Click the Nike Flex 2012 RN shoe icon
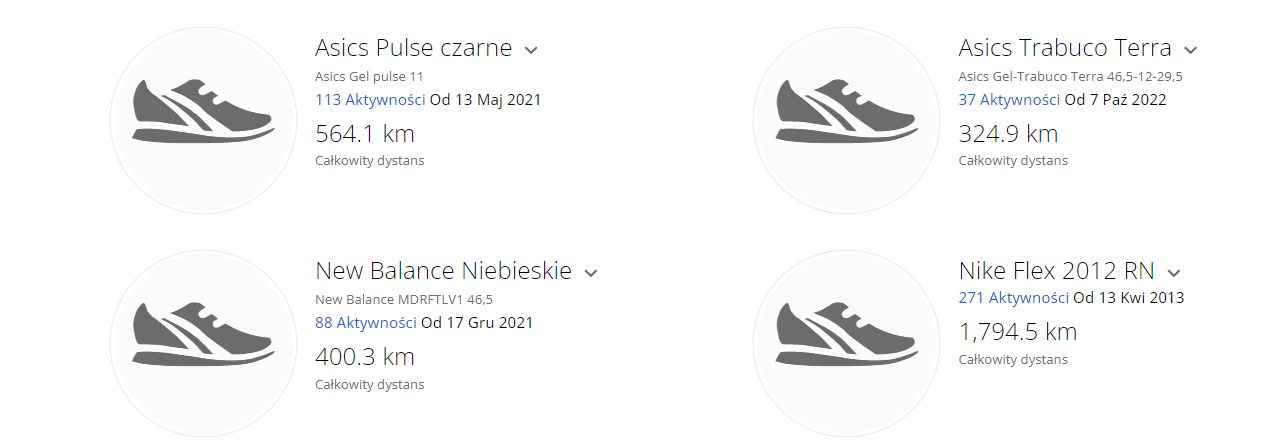 [x=846, y=343]
